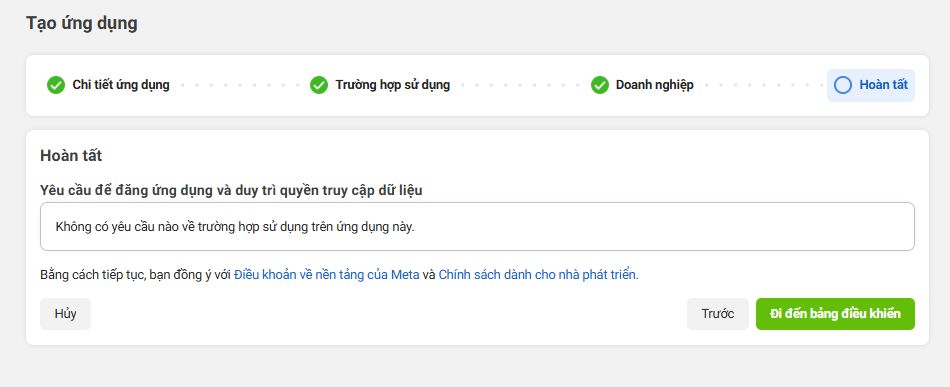This screenshot has width=950, height=387.
Task: Click the Hoàn tất section heading in the card
Action: coord(71,156)
